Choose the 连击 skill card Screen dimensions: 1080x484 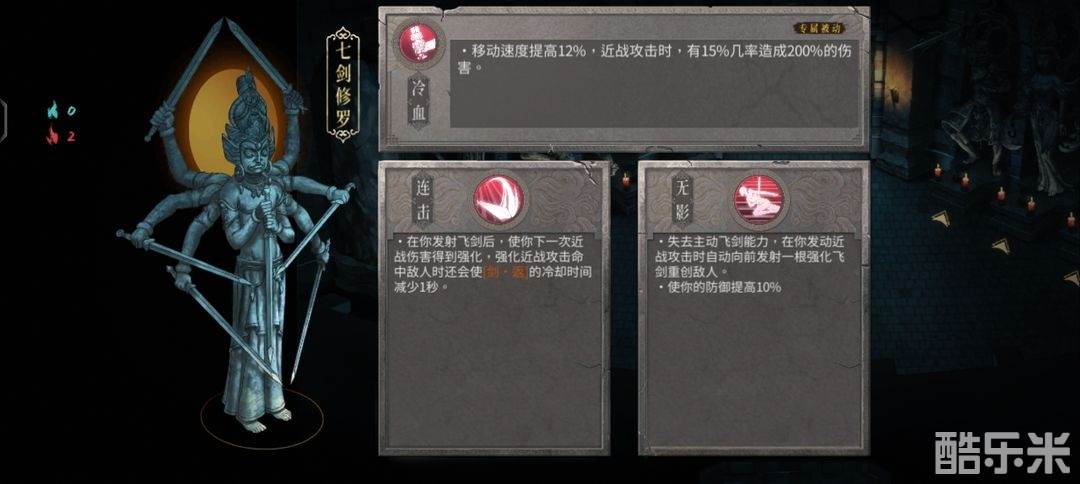494,308
